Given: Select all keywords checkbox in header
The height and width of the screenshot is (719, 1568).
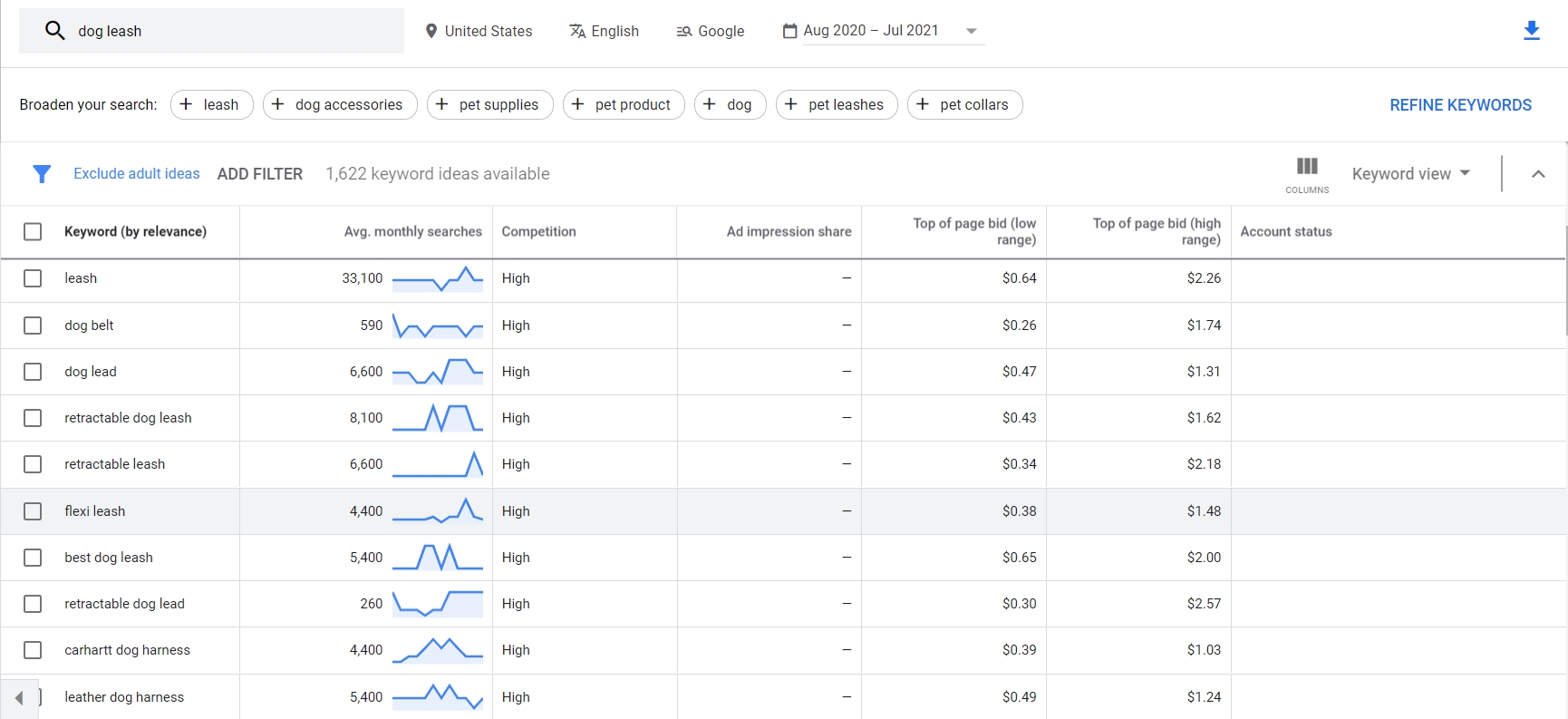Looking at the screenshot, I should point(33,232).
